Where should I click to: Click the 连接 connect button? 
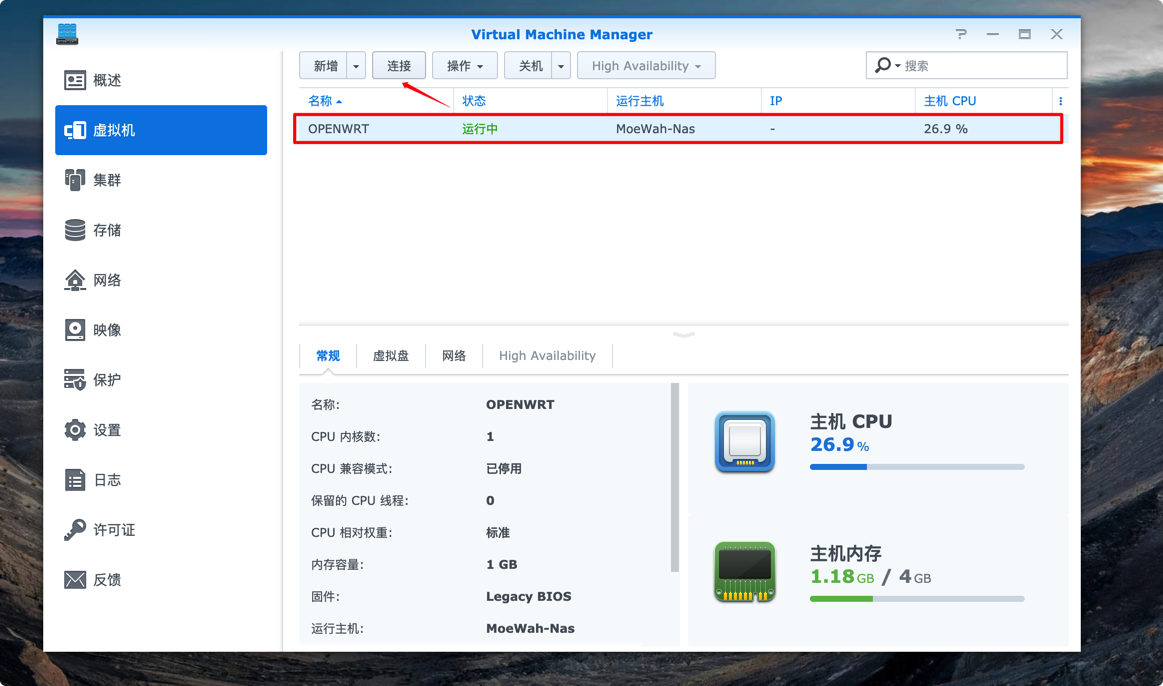[x=399, y=65]
